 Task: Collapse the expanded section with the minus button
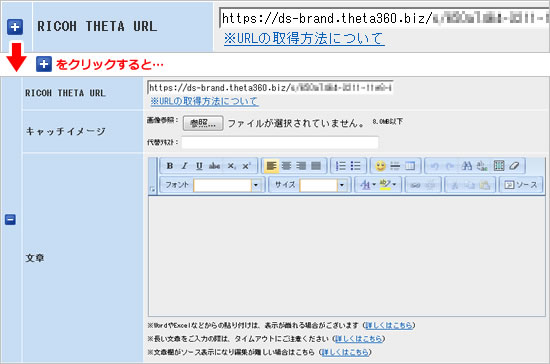coord(10,220)
